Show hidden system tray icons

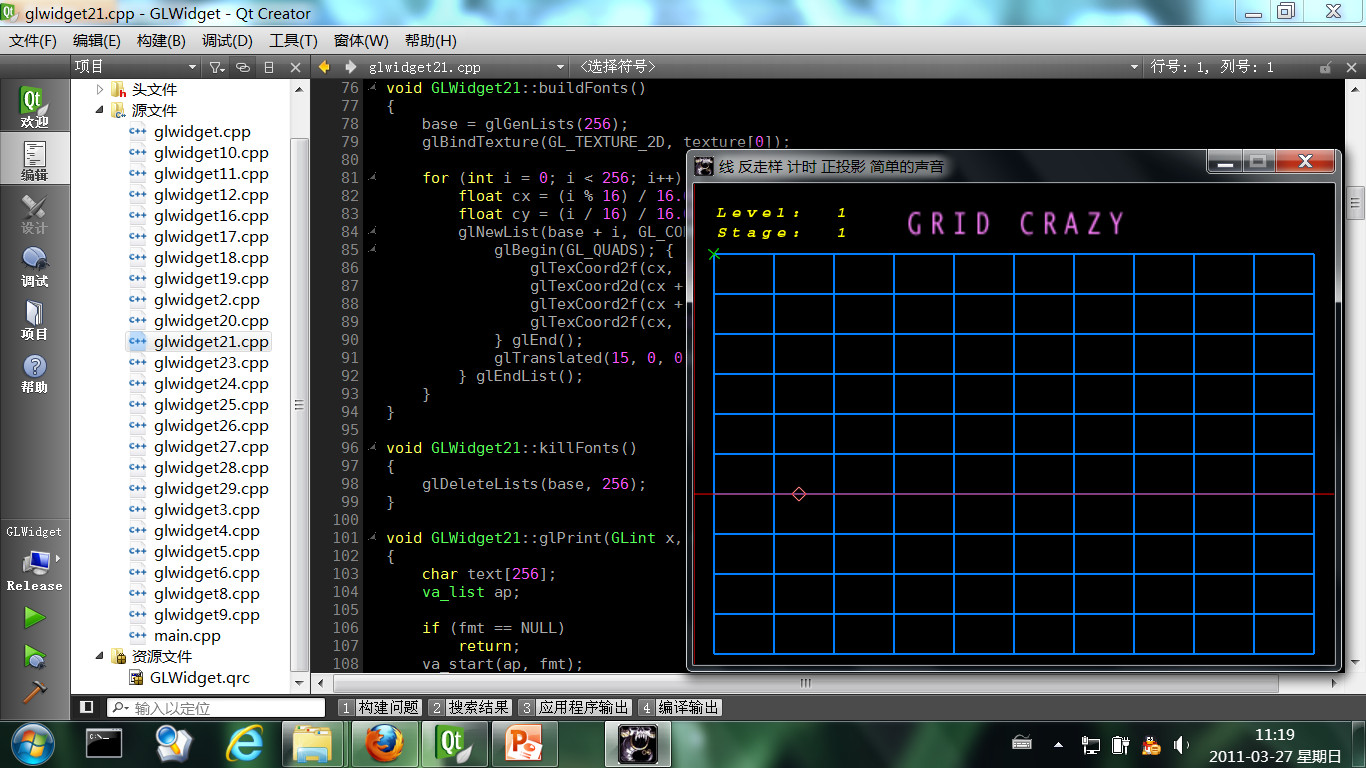pos(1058,745)
